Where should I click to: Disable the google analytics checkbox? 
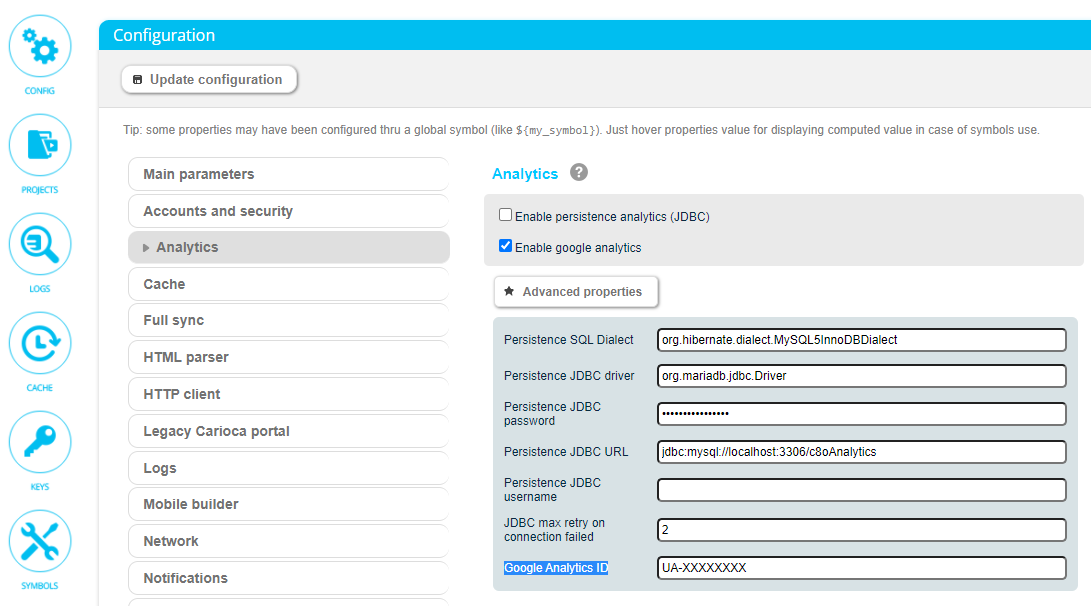point(506,246)
